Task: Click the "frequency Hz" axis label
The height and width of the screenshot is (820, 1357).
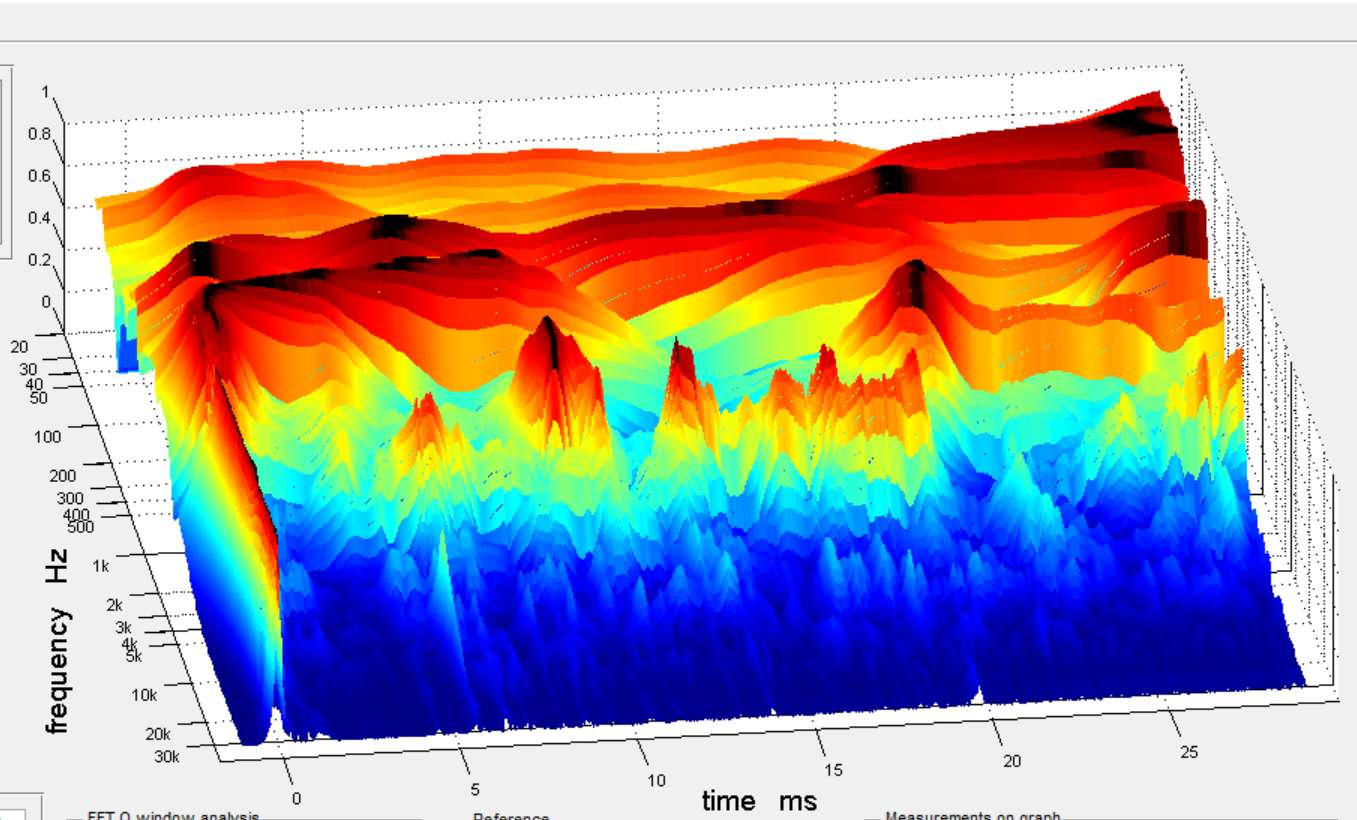Action: pyautogui.click(x=58, y=640)
